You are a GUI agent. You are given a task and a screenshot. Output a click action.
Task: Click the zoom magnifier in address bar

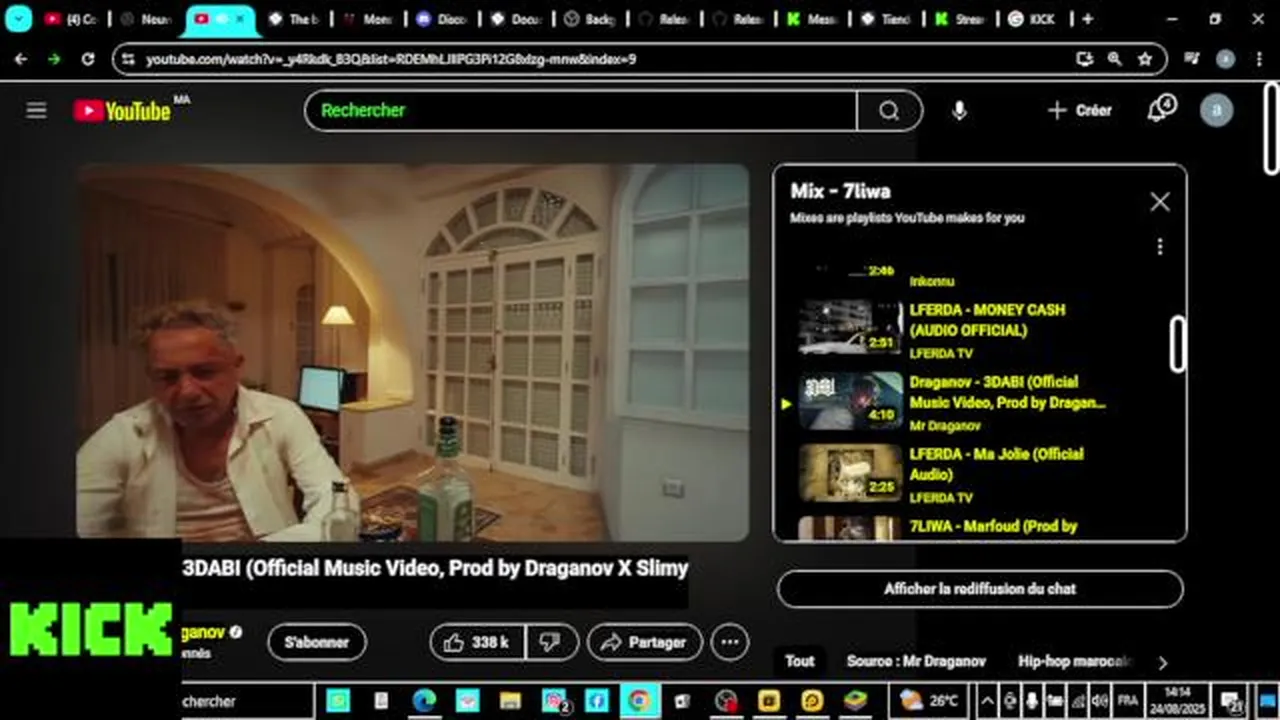[1115, 59]
